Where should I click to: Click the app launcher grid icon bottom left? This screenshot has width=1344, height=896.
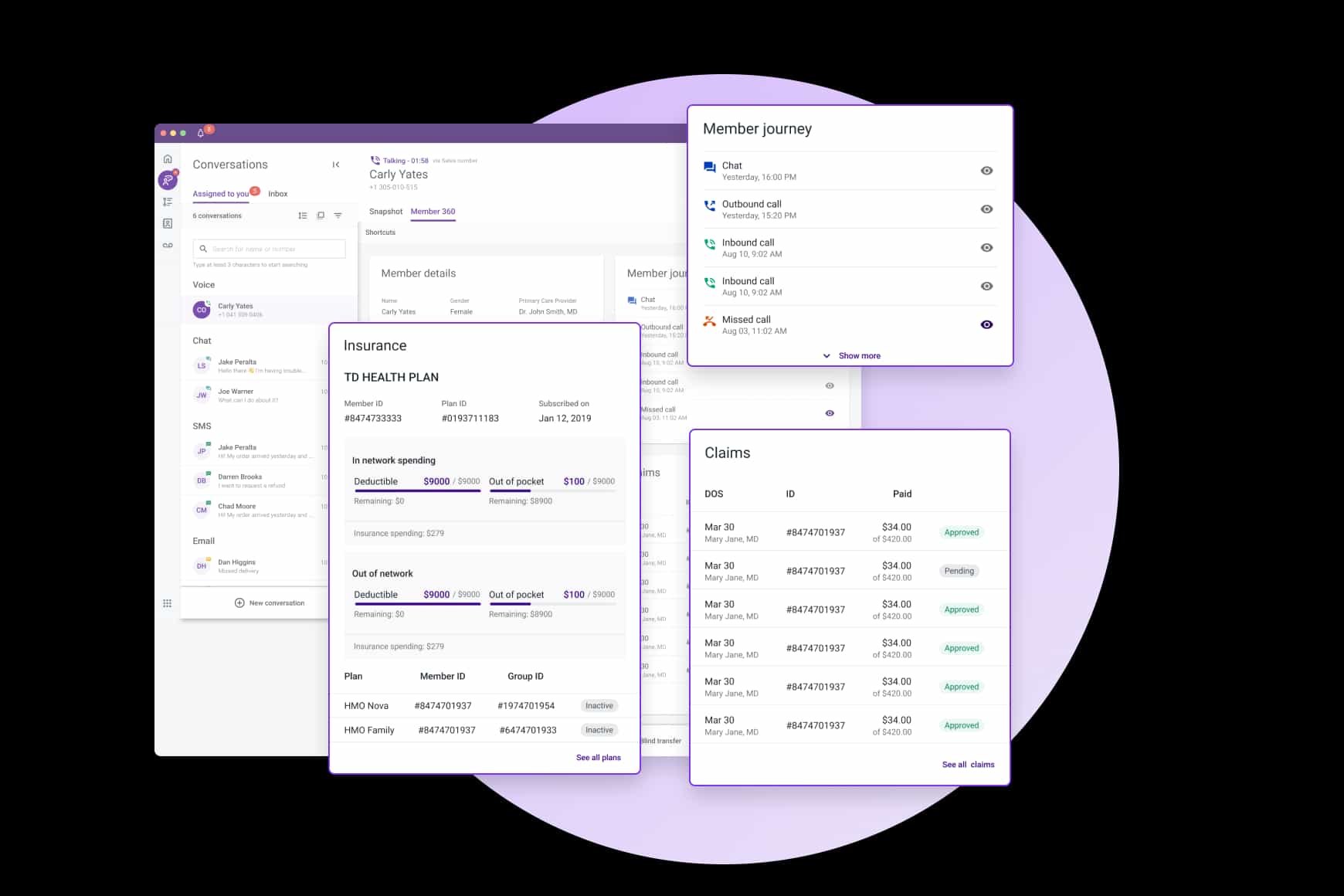[x=168, y=602]
